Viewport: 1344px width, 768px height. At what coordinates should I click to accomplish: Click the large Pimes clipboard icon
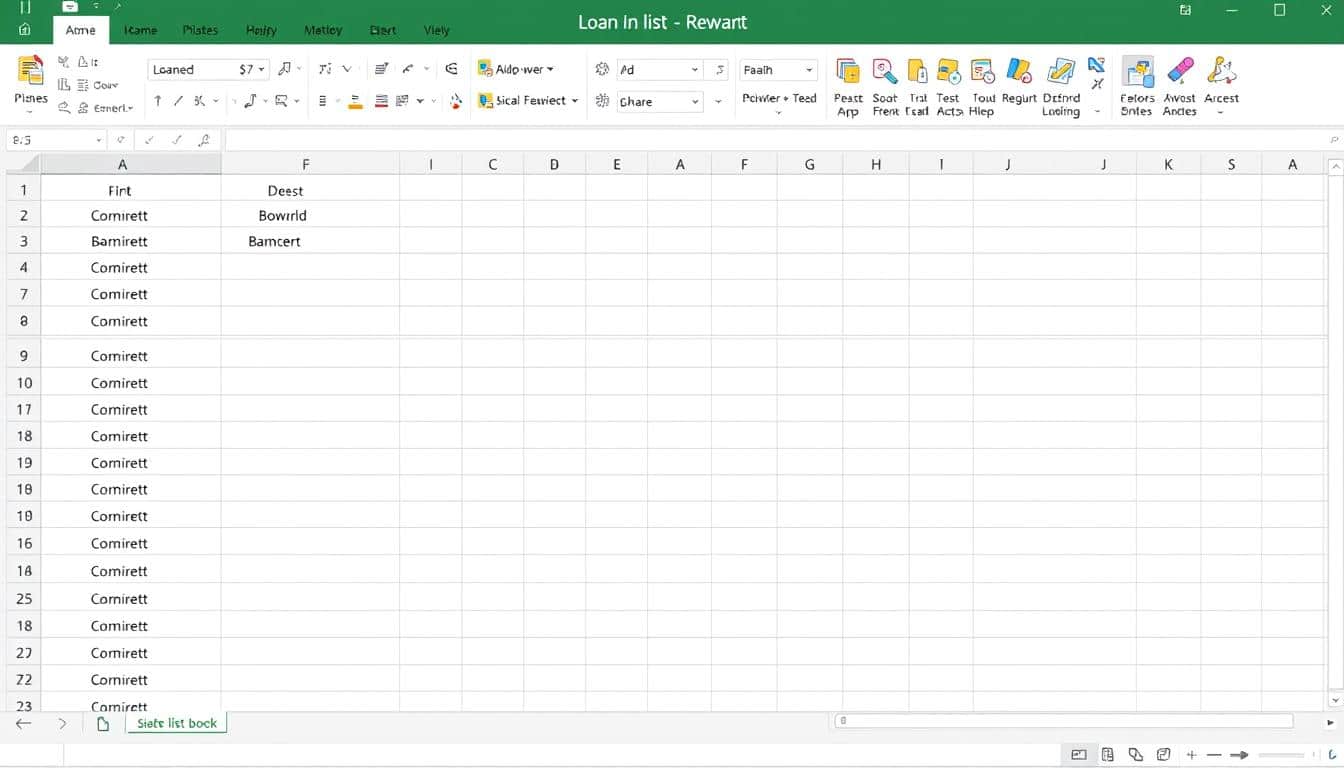(31, 71)
